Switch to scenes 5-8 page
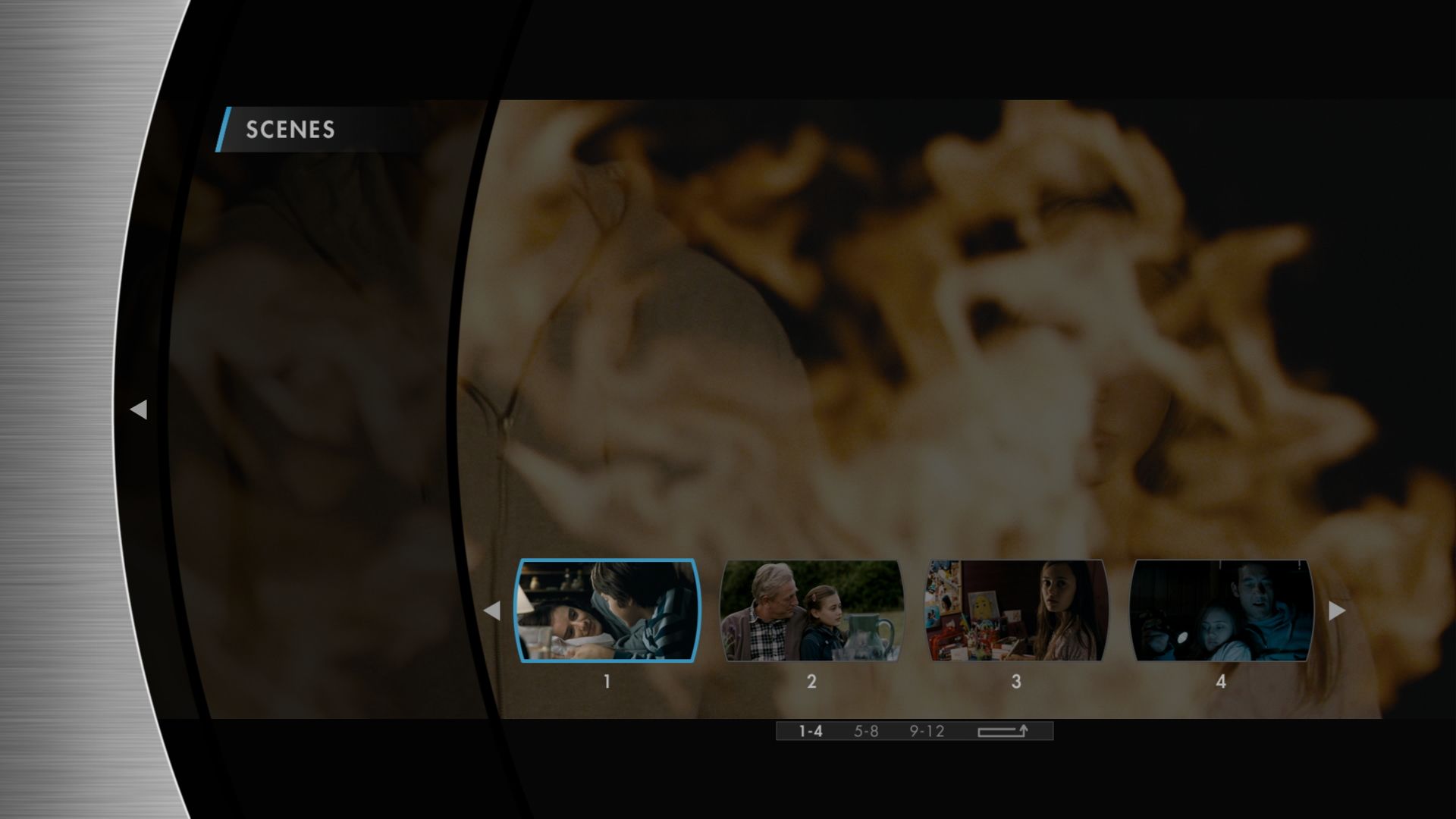The height and width of the screenshot is (819, 1456). [866, 731]
